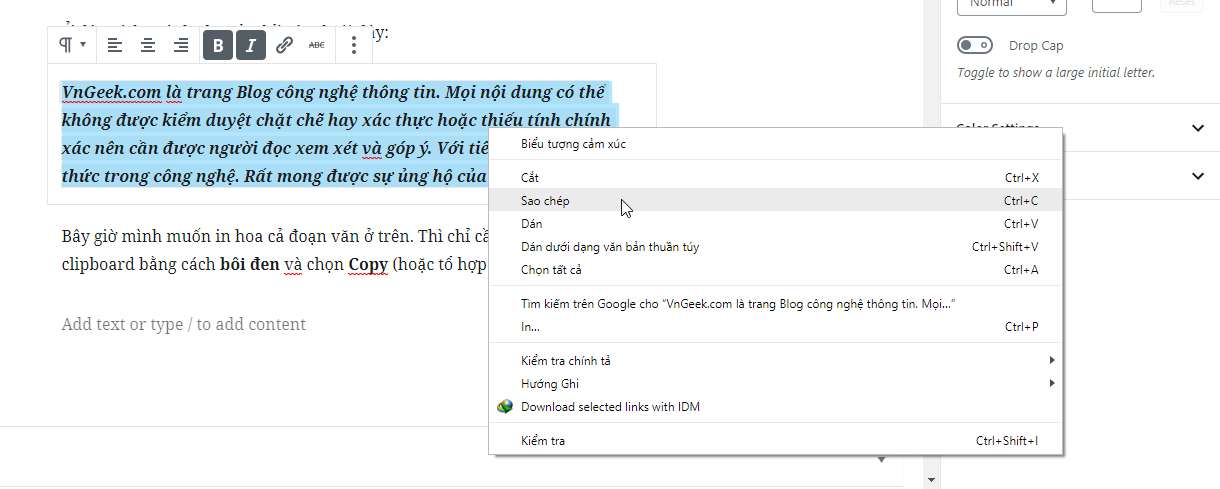Select Dán from context menu

click(x=776, y=224)
